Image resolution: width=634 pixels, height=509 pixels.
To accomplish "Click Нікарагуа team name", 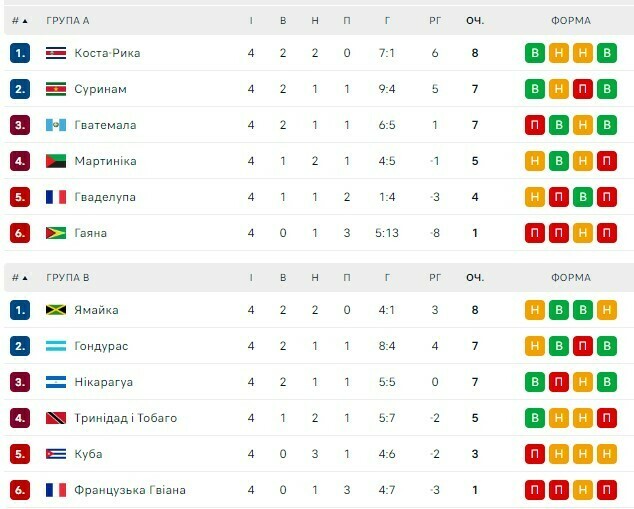I will [103, 382].
